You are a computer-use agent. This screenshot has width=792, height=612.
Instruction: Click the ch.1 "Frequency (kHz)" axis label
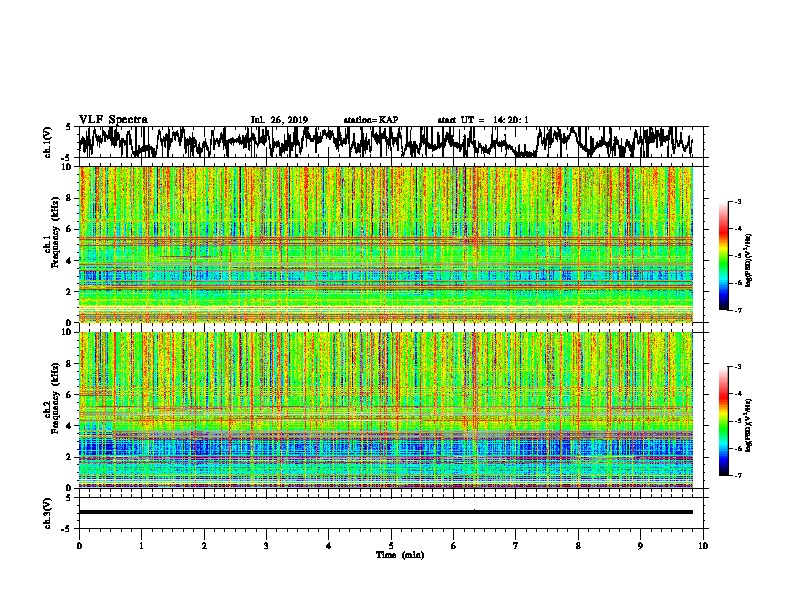point(55,232)
